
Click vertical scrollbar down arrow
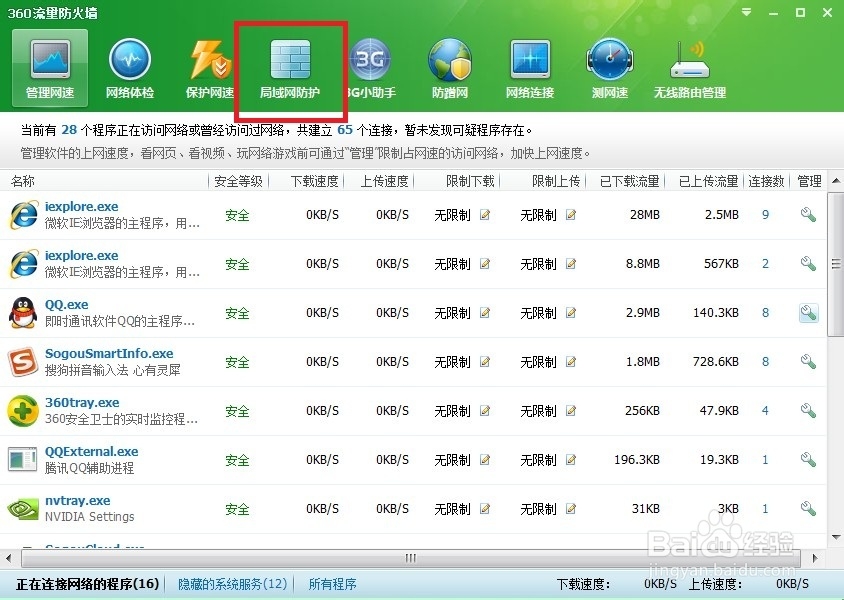tap(836, 537)
